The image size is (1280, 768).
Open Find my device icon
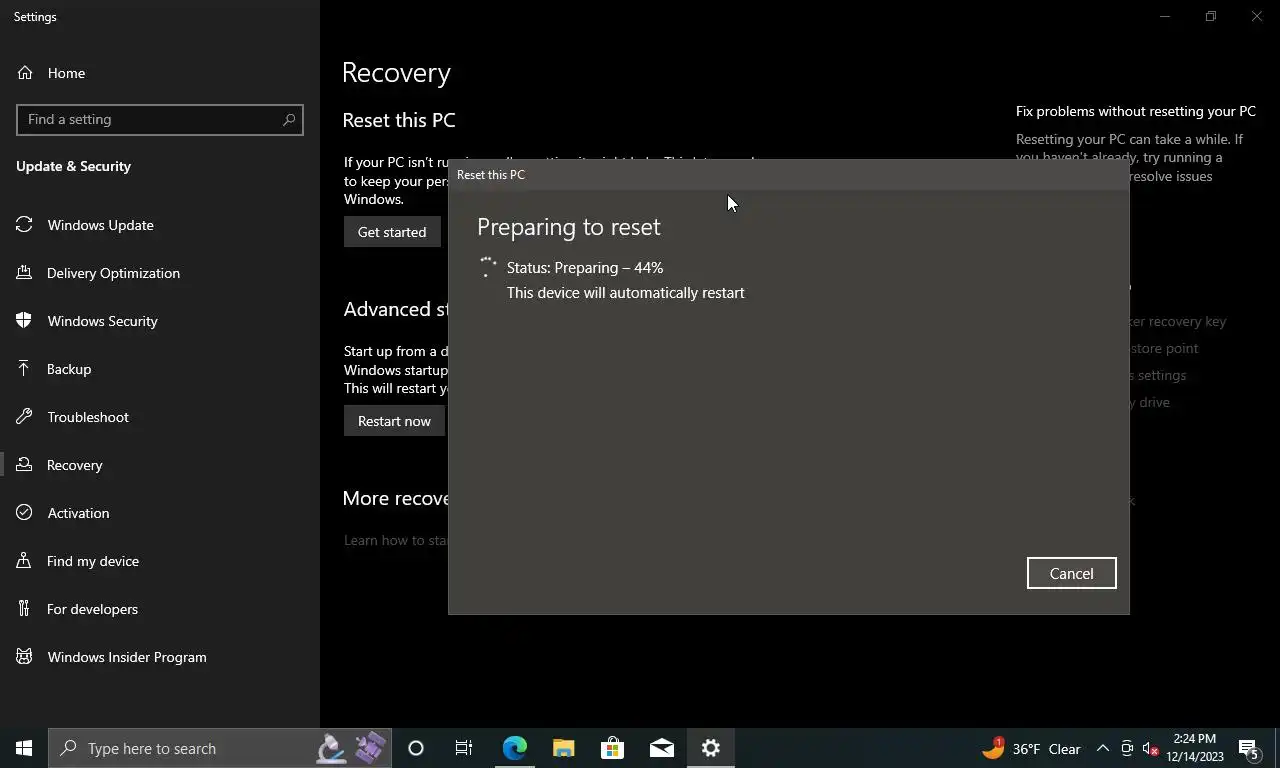[25, 561]
